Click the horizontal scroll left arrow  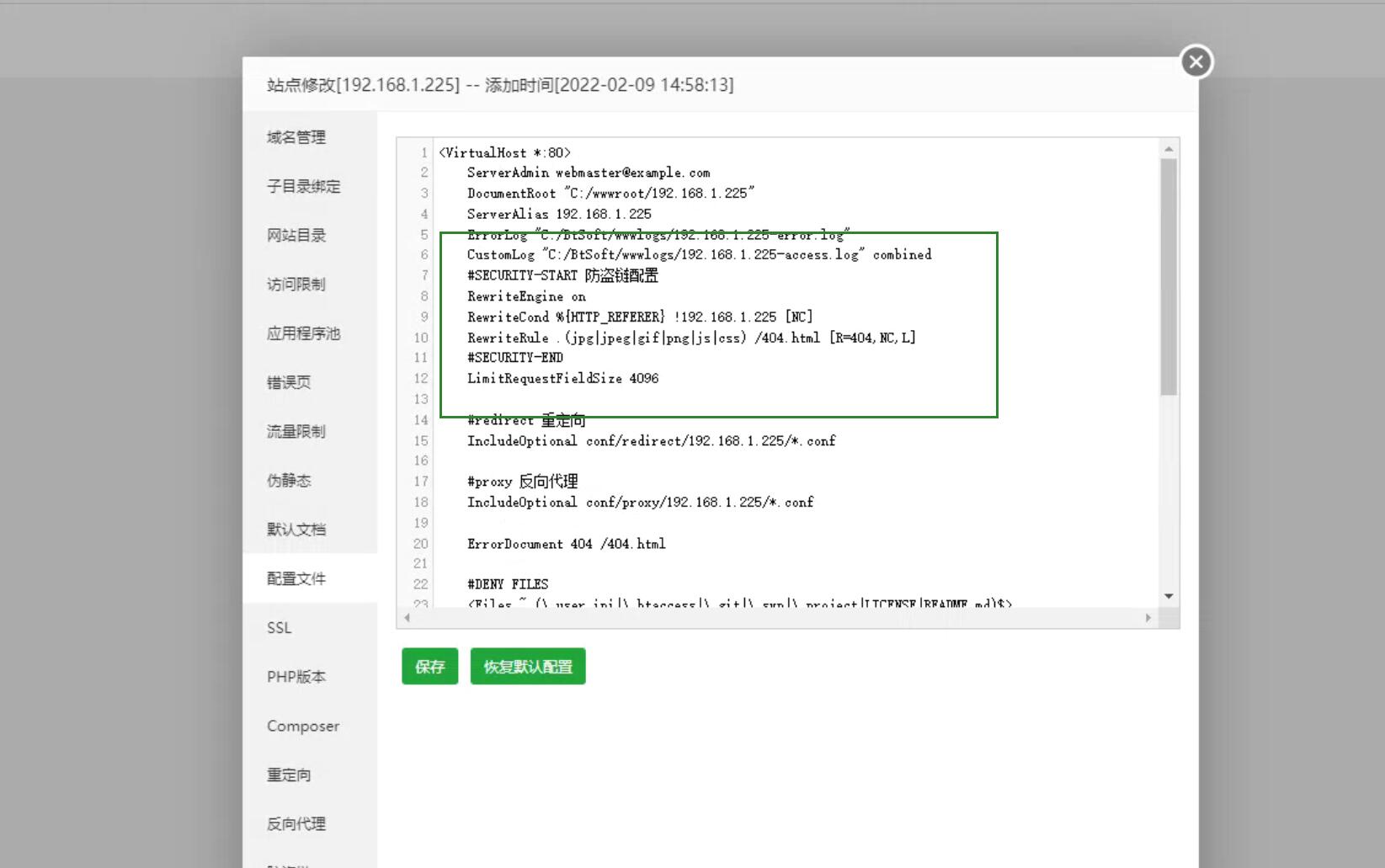pos(408,617)
